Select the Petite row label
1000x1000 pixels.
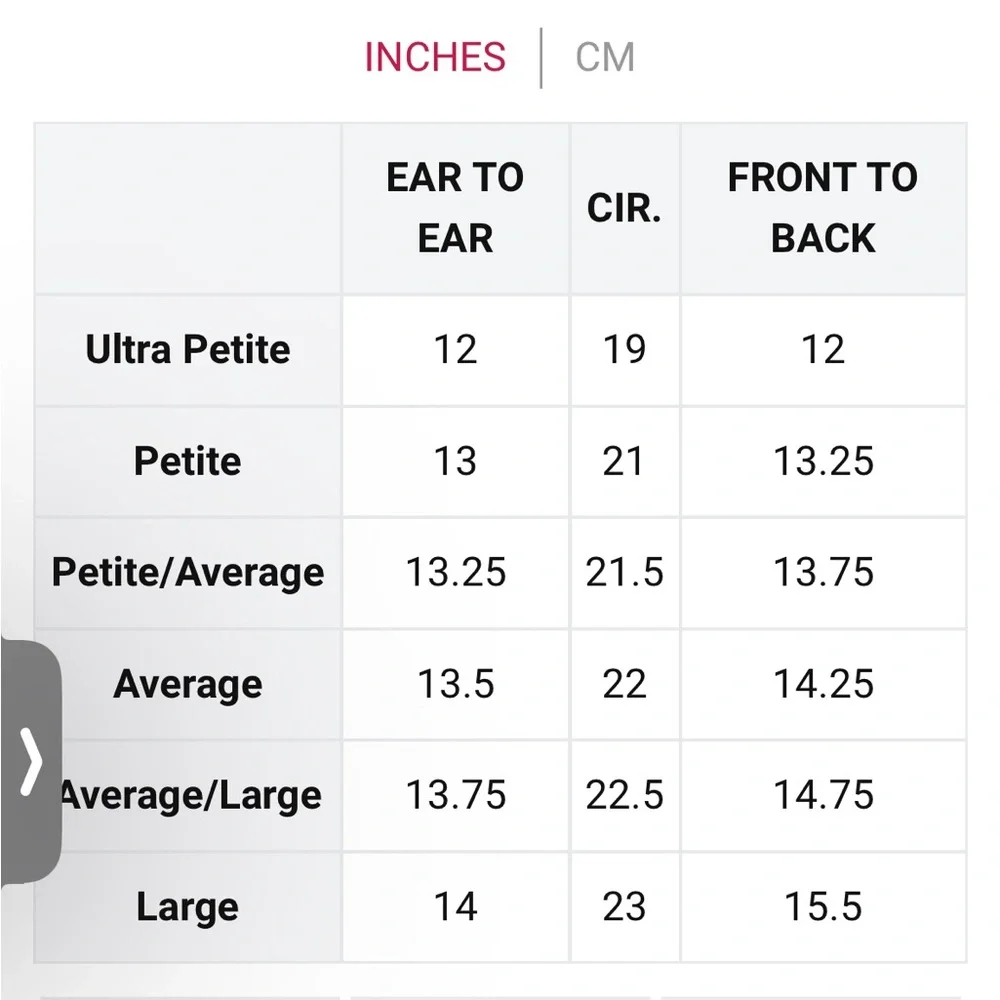pos(188,461)
